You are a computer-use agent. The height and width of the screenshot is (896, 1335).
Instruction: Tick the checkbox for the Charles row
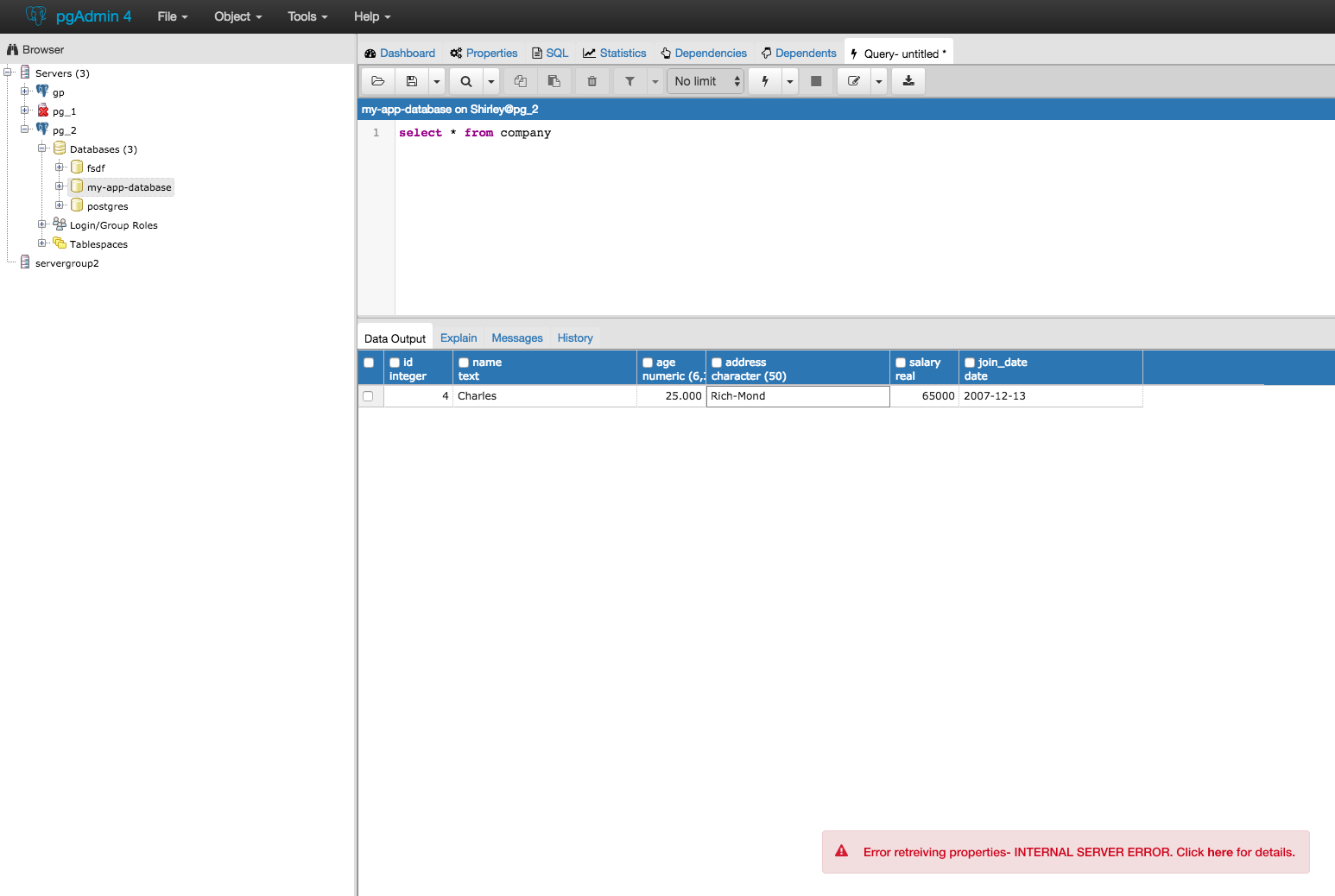[368, 396]
